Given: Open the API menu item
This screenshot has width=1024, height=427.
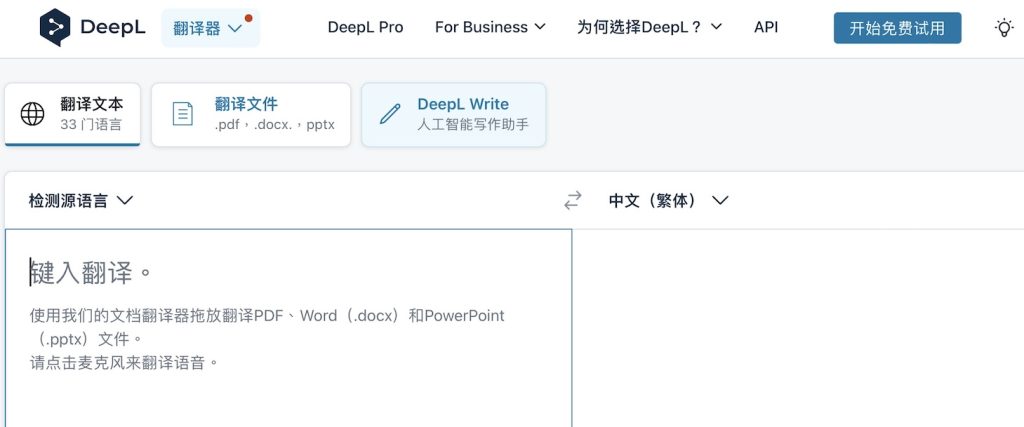Looking at the screenshot, I should coord(766,27).
